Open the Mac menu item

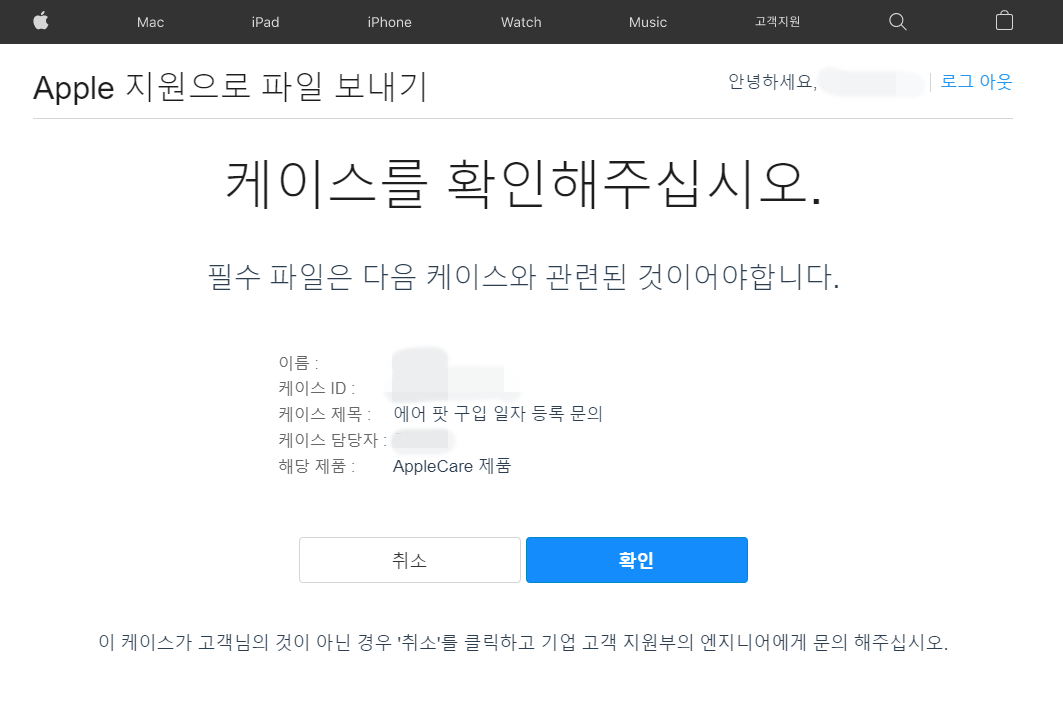[151, 22]
